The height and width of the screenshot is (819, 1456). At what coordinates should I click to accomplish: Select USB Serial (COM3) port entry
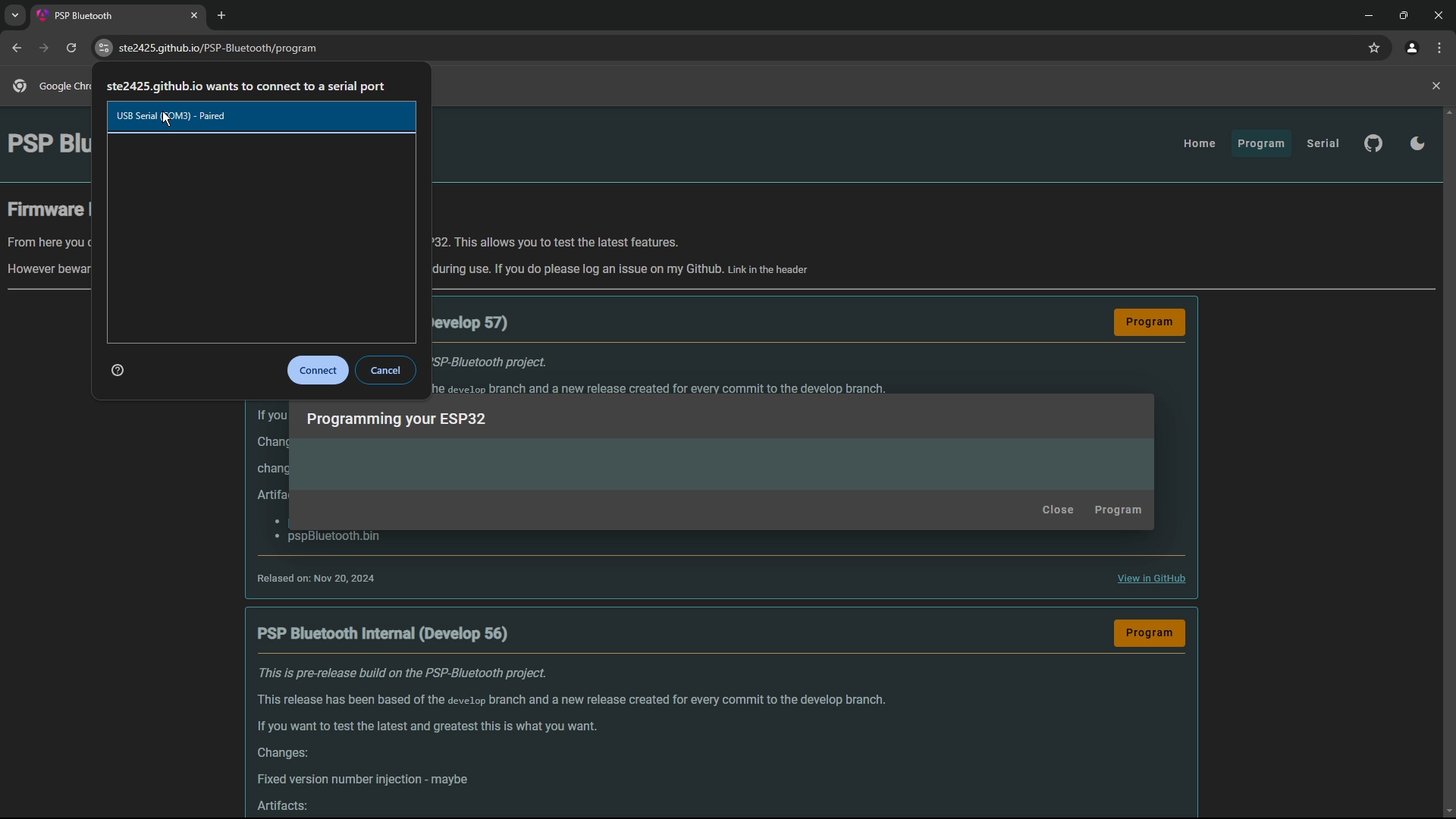pos(261,116)
